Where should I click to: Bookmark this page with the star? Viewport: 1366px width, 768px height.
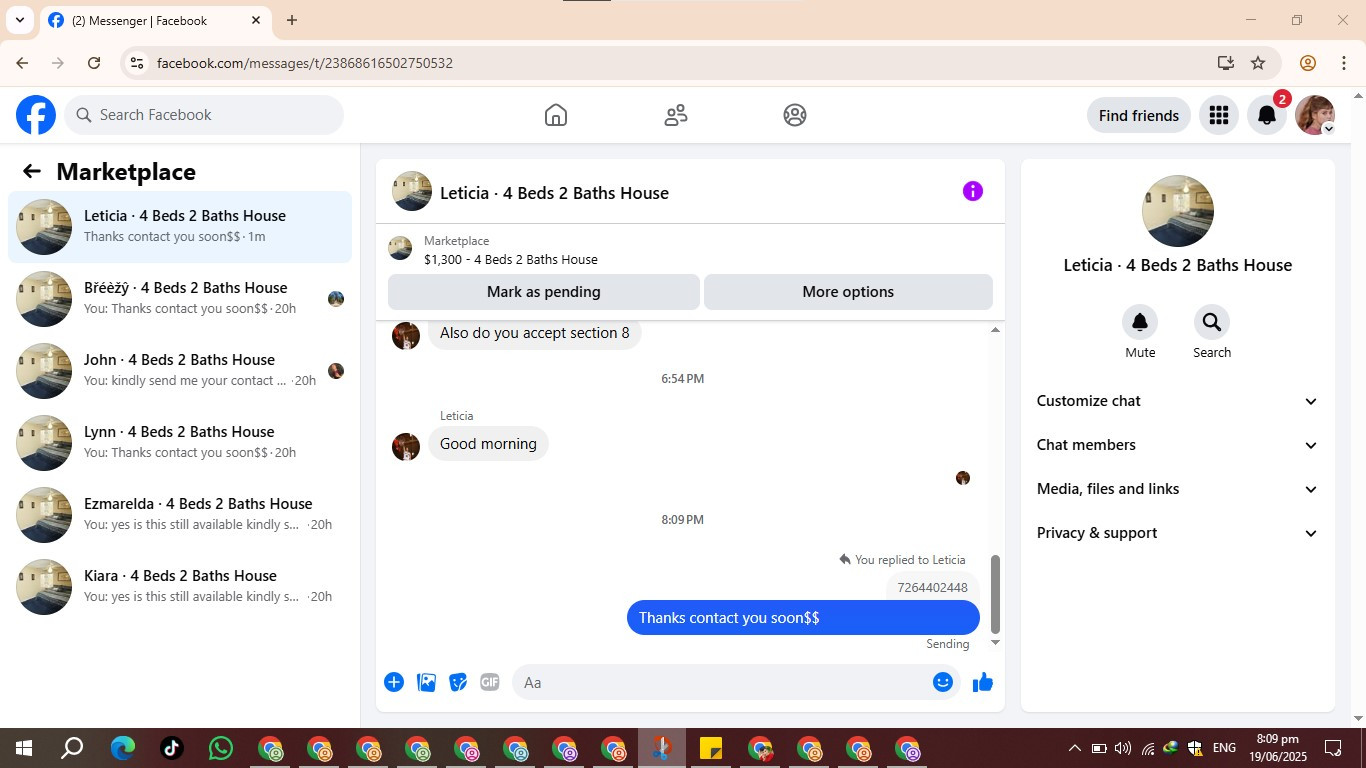[x=1258, y=63]
